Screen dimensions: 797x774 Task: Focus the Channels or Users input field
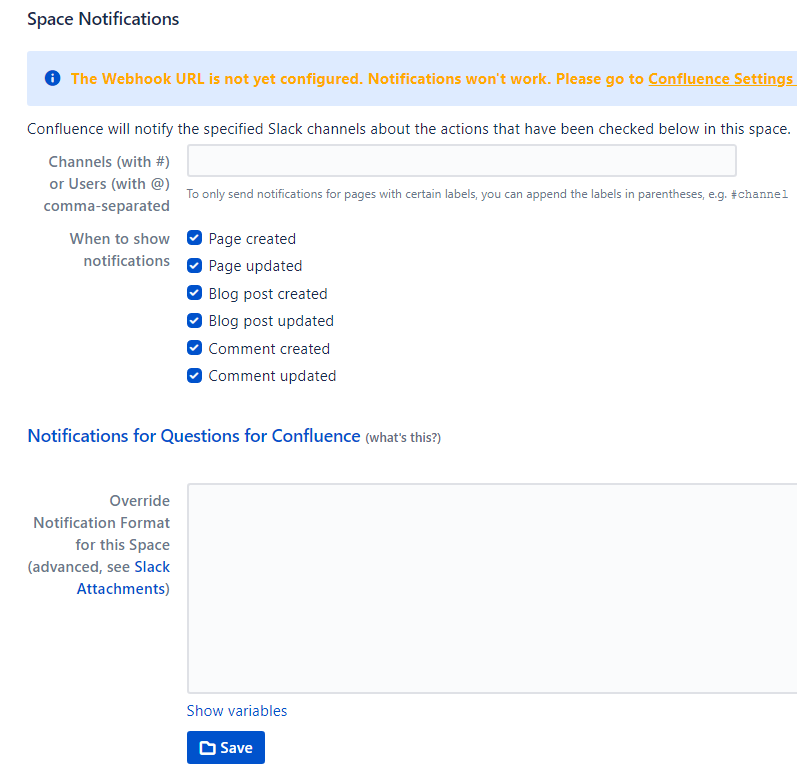tap(461, 161)
